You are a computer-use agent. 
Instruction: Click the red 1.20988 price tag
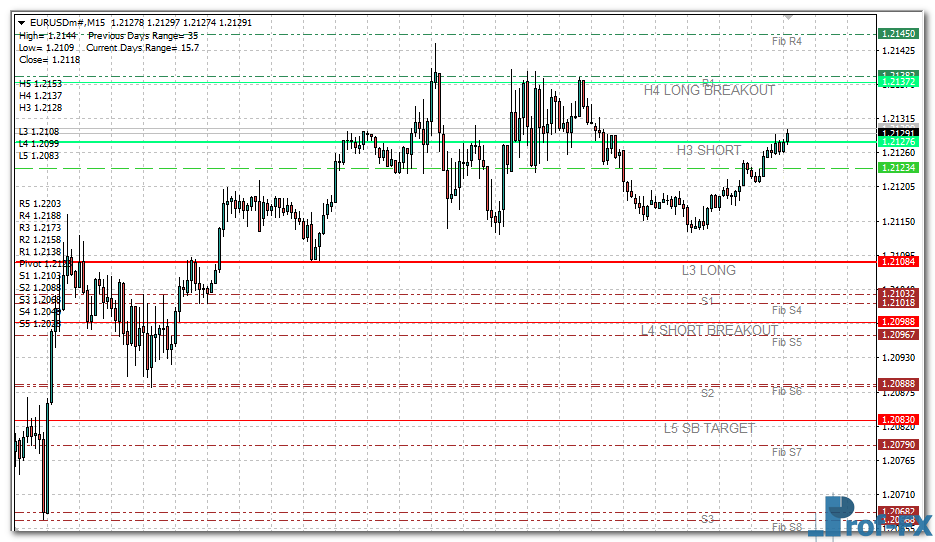(897, 322)
